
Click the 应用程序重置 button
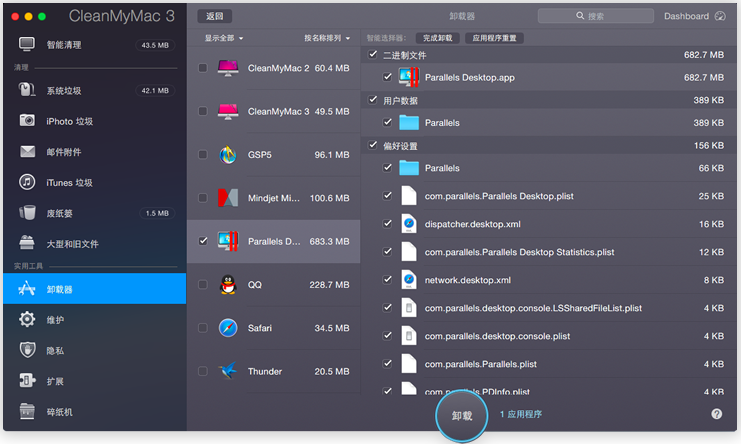pos(494,38)
